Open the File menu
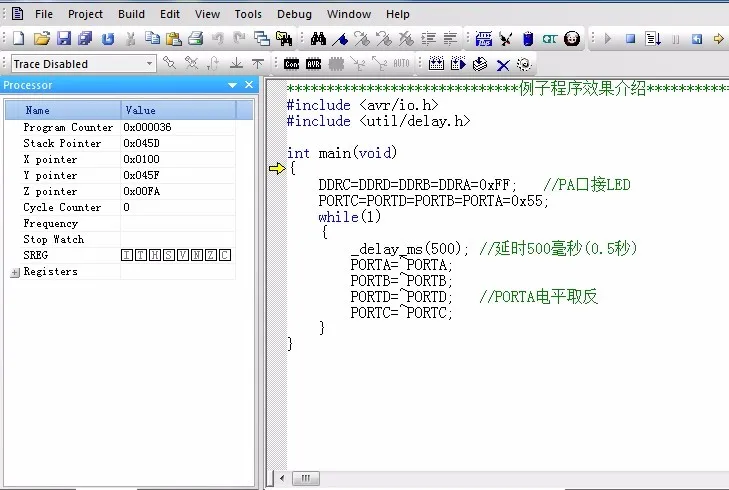The height and width of the screenshot is (490, 729). pyautogui.click(x=44, y=14)
